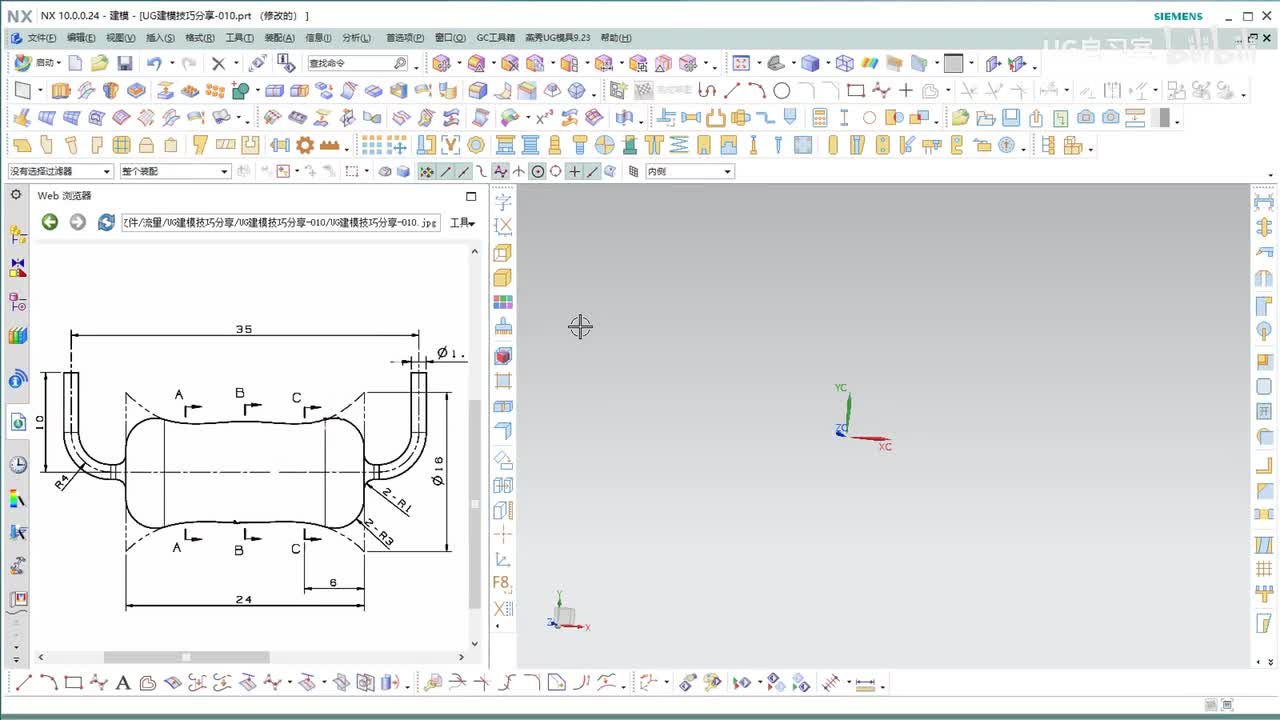This screenshot has width=1280, height=720.
Task: Click the Undo arrow icon
Action: coord(153,63)
